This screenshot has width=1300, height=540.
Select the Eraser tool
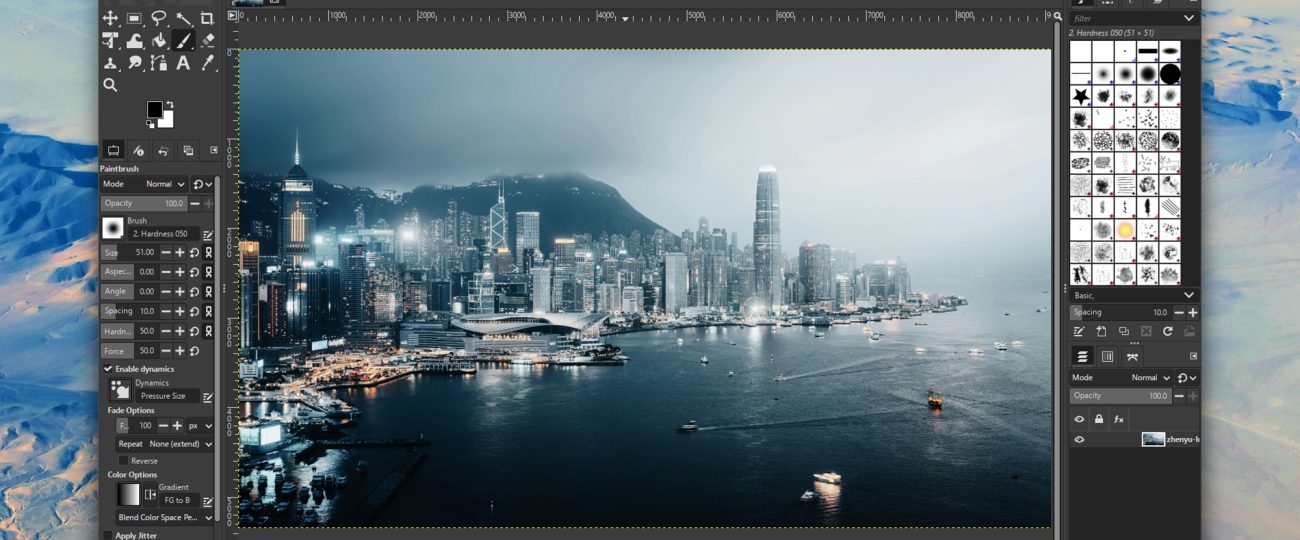click(x=207, y=41)
